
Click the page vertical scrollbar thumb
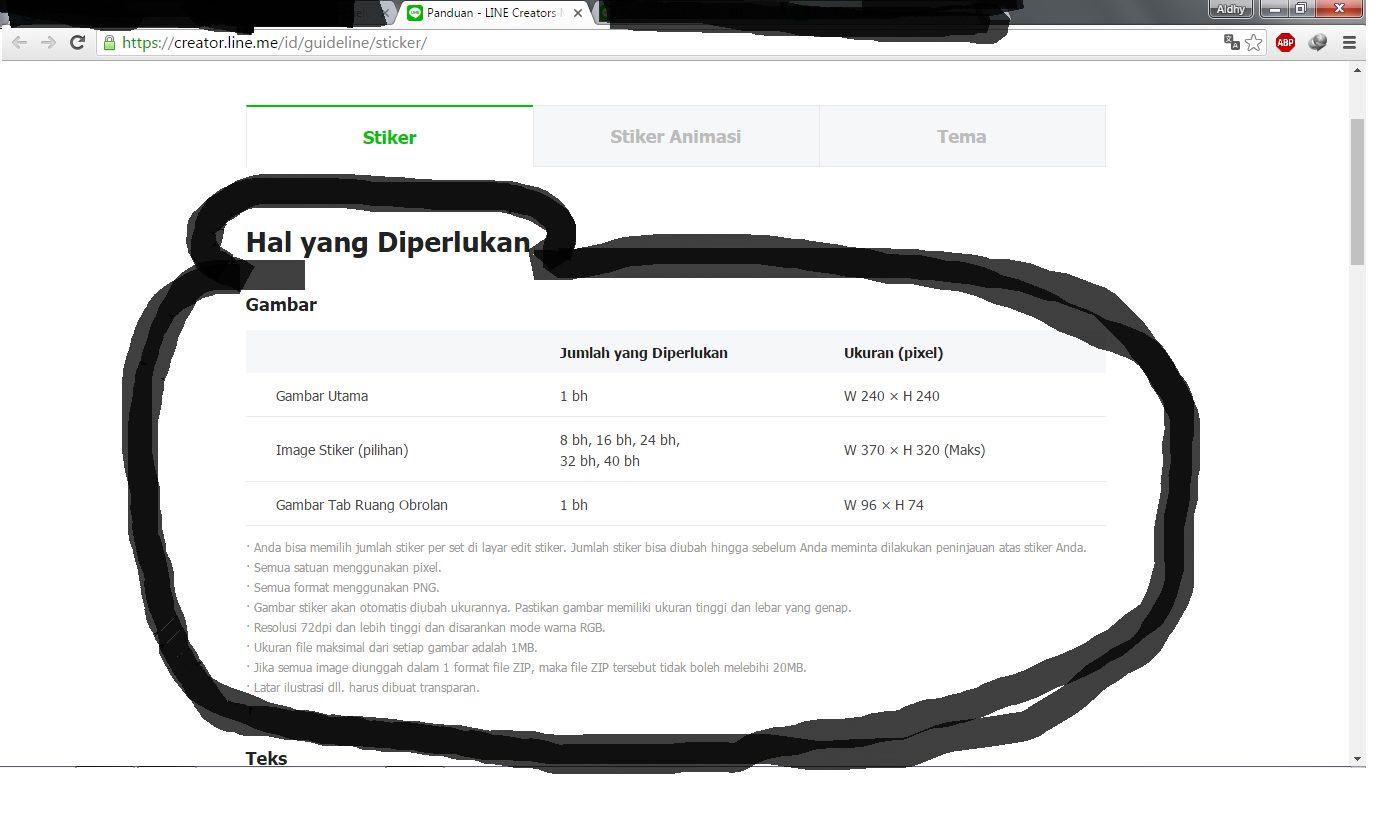click(x=1357, y=191)
